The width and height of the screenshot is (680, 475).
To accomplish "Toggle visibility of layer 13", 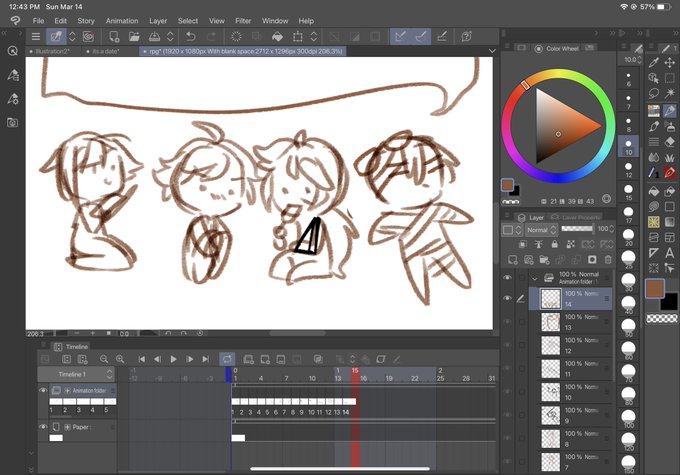I will 507,322.
